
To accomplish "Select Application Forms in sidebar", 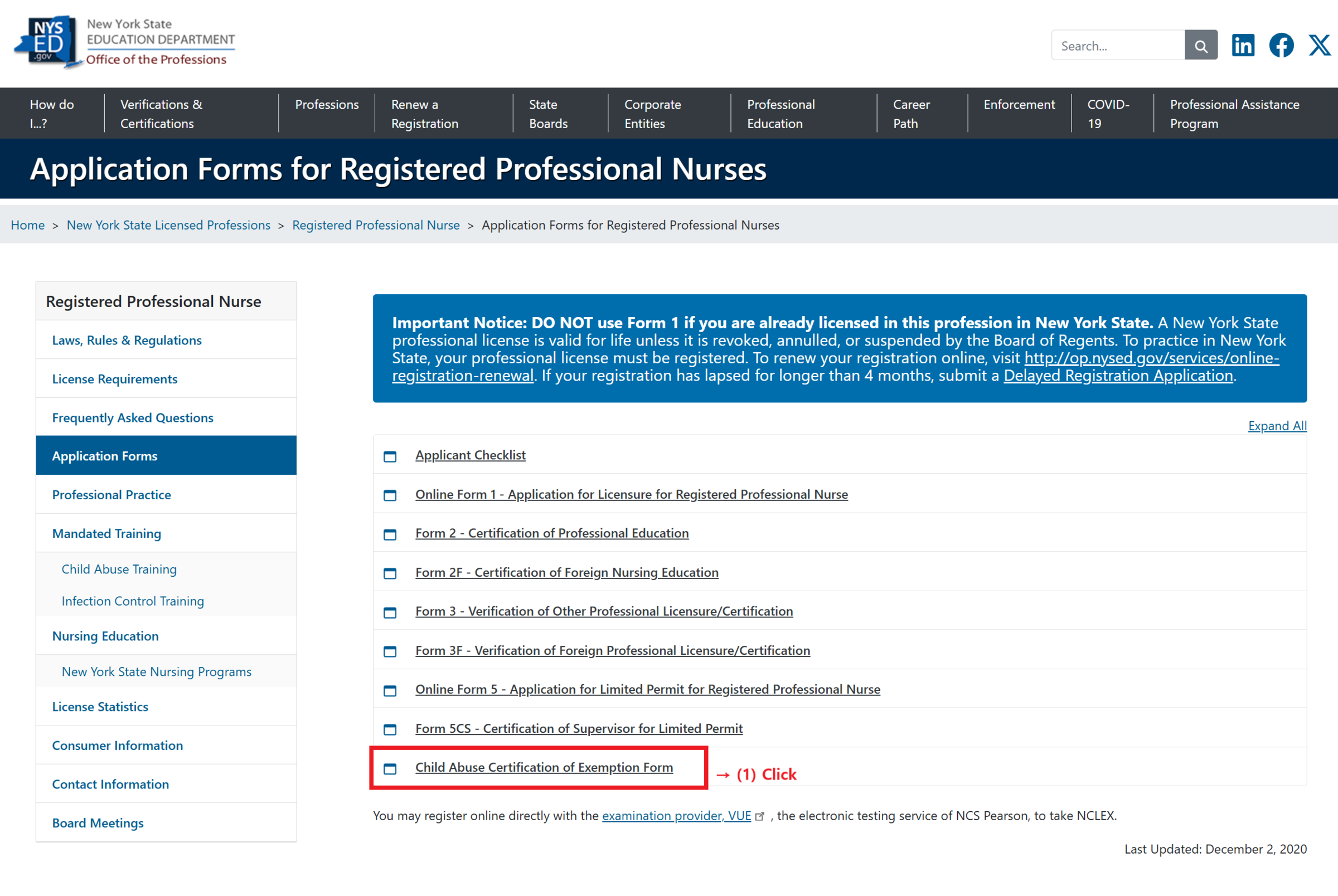I will pyautogui.click(x=166, y=455).
